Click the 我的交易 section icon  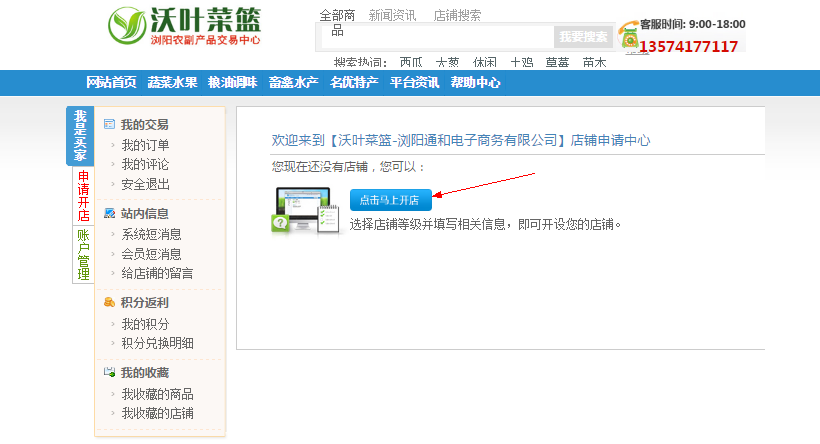pos(110,125)
